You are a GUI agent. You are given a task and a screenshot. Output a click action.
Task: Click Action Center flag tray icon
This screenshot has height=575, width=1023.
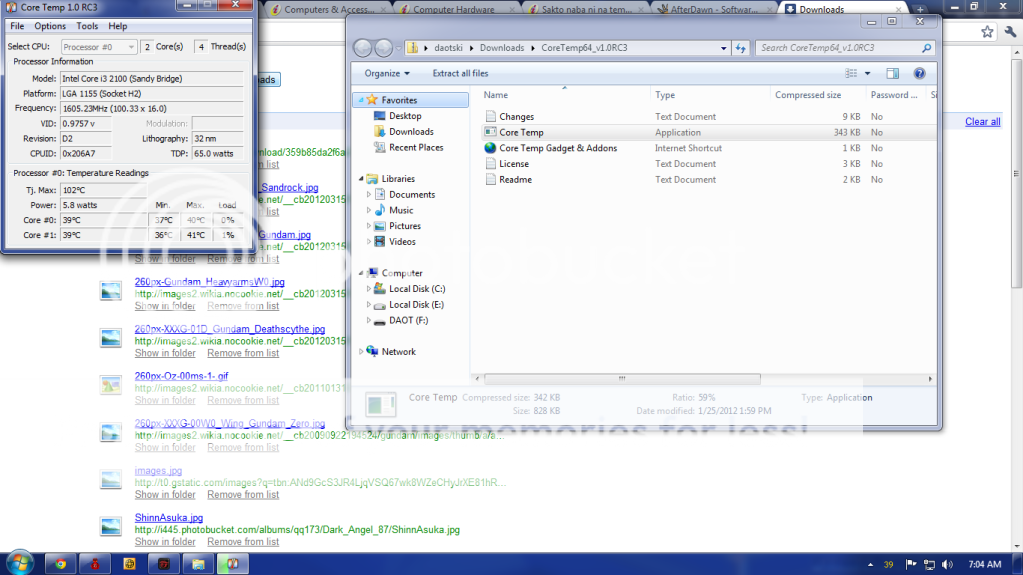[x=911, y=565]
